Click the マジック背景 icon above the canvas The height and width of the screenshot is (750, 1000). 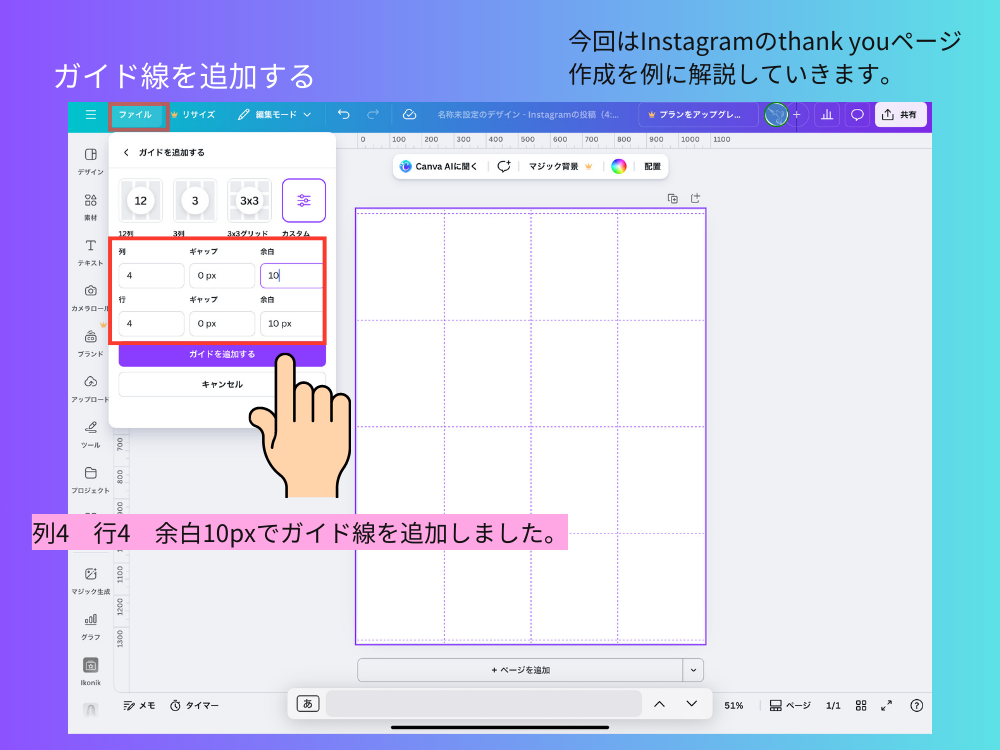tap(553, 166)
